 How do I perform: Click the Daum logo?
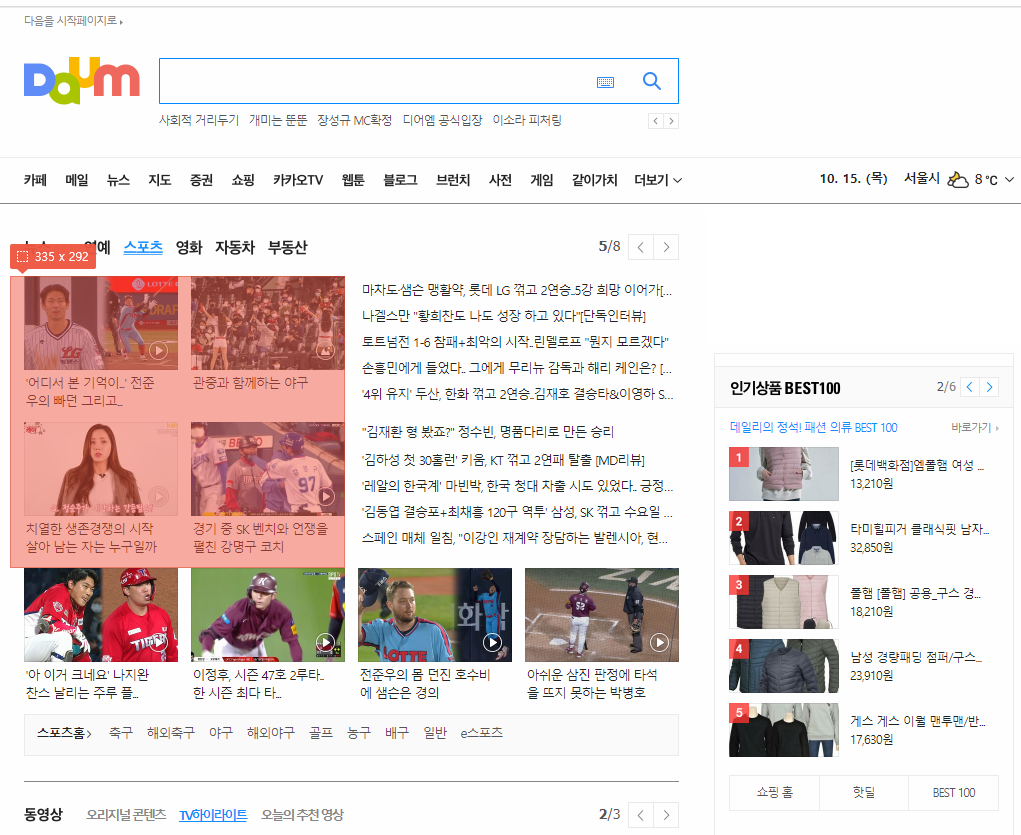coord(81,81)
